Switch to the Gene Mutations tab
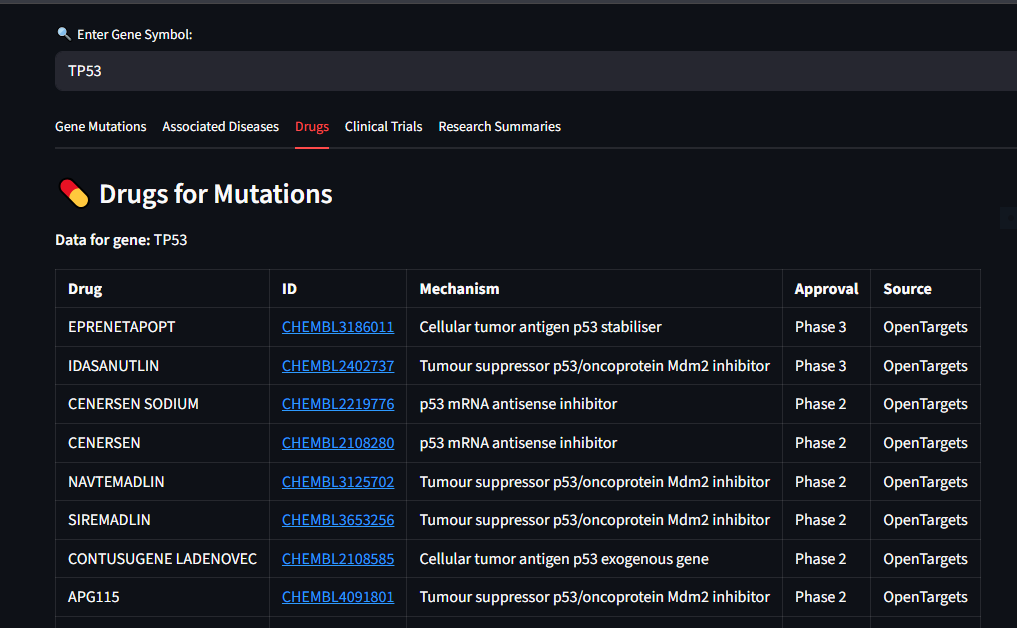 [100, 127]
